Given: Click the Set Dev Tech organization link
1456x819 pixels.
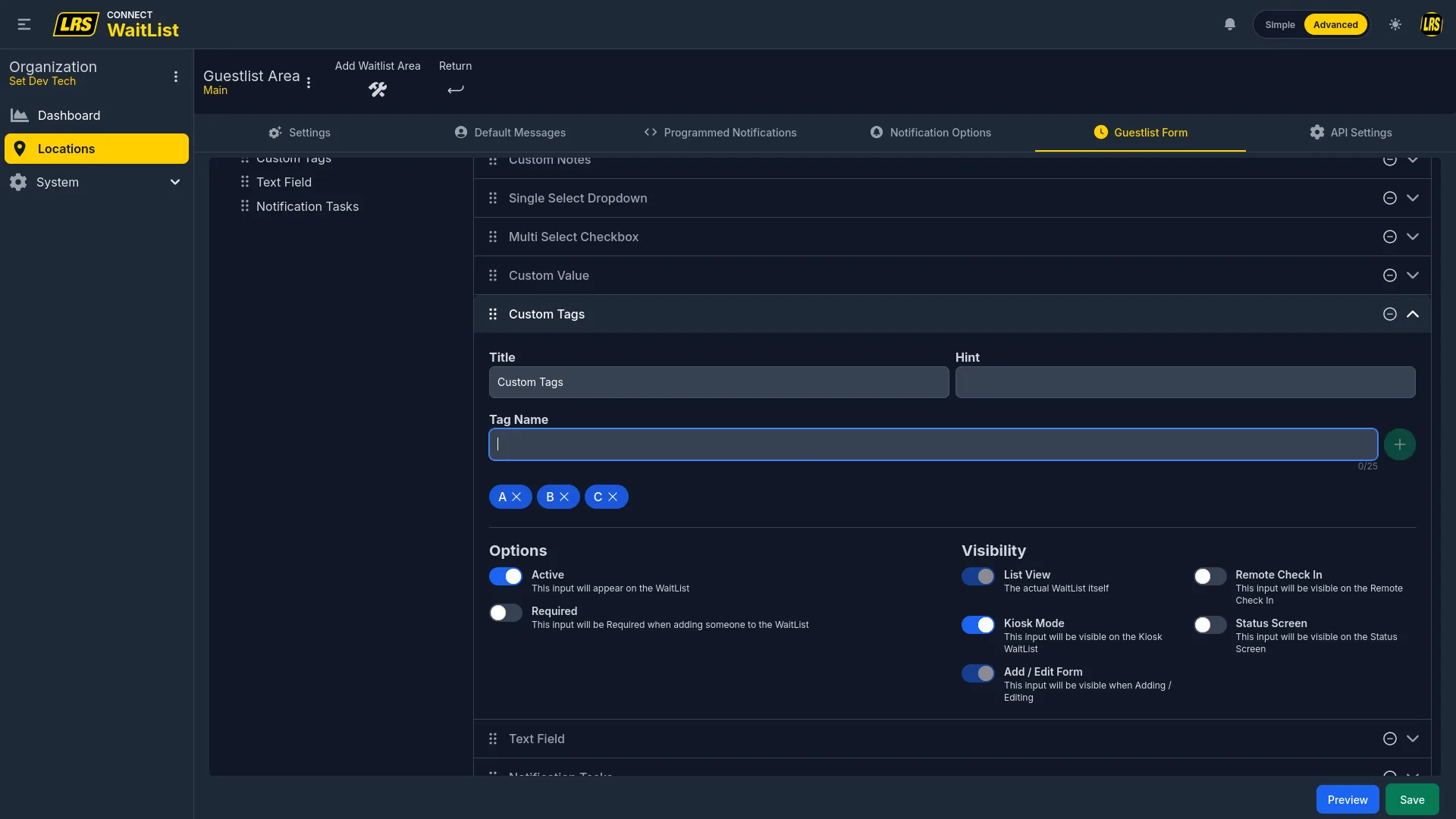Looking at the screenshot, I should (42, 81).
